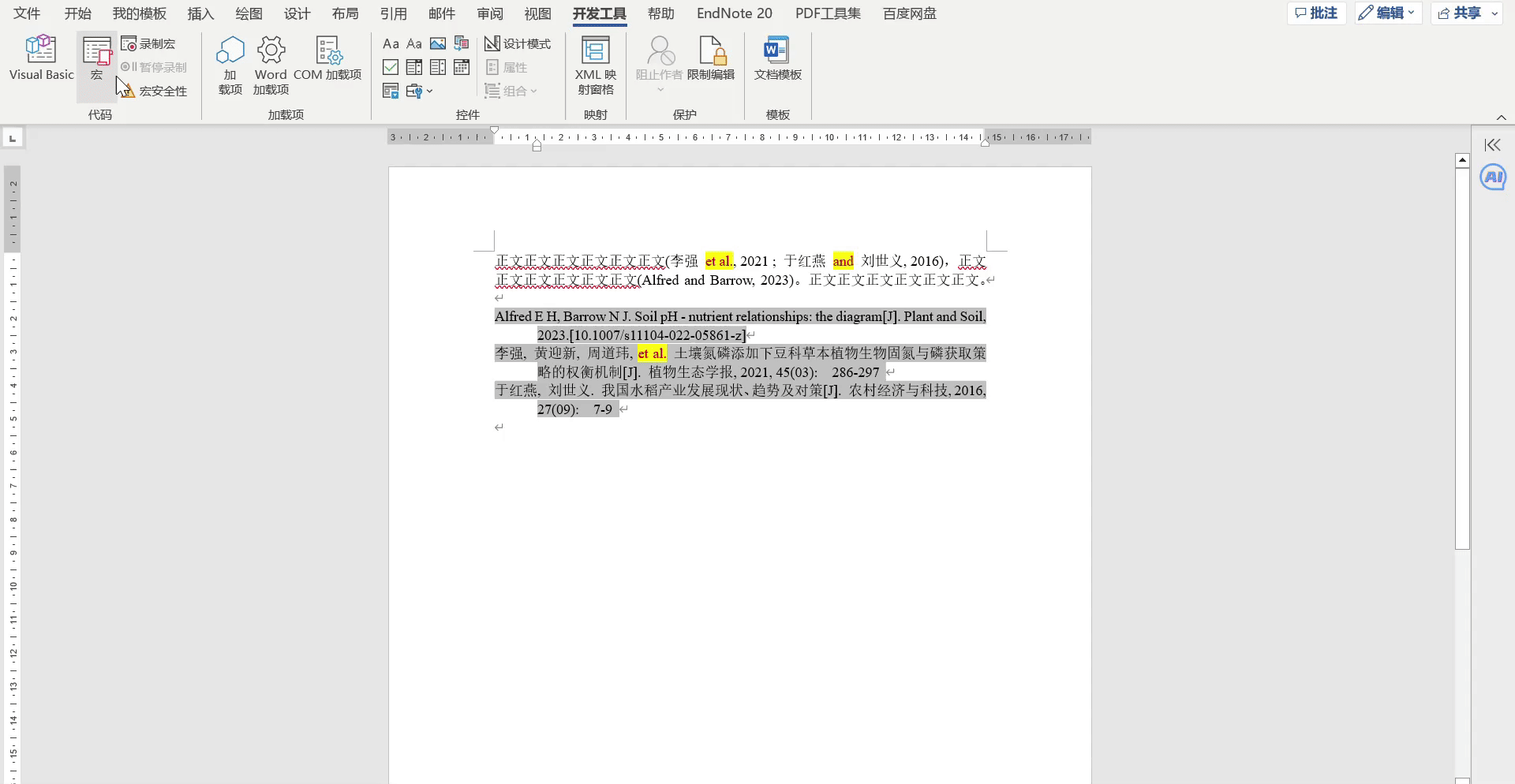Toggle 设计模式 design mode
This screenshot has height=784, width=1515.
[x=518, y=43]
